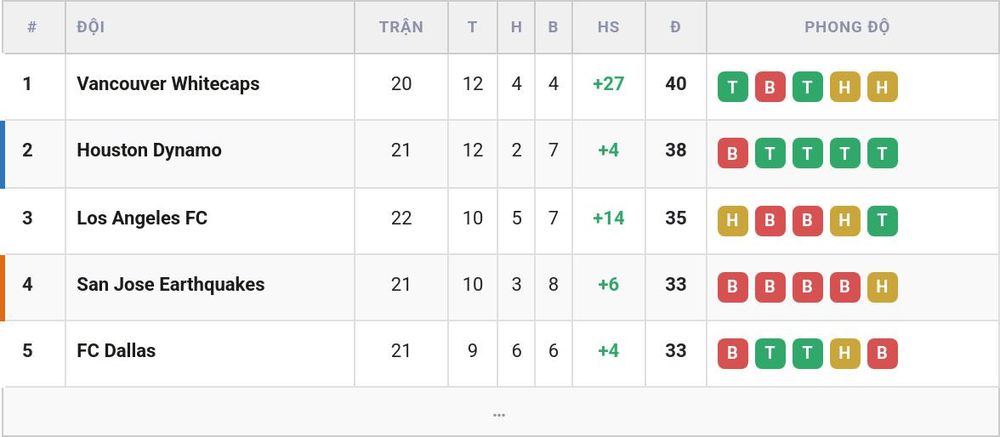The width and height of the screenshot is (1000, 437).
Task: Expand the table via the ellipsis row
Action: coord(499,412)
